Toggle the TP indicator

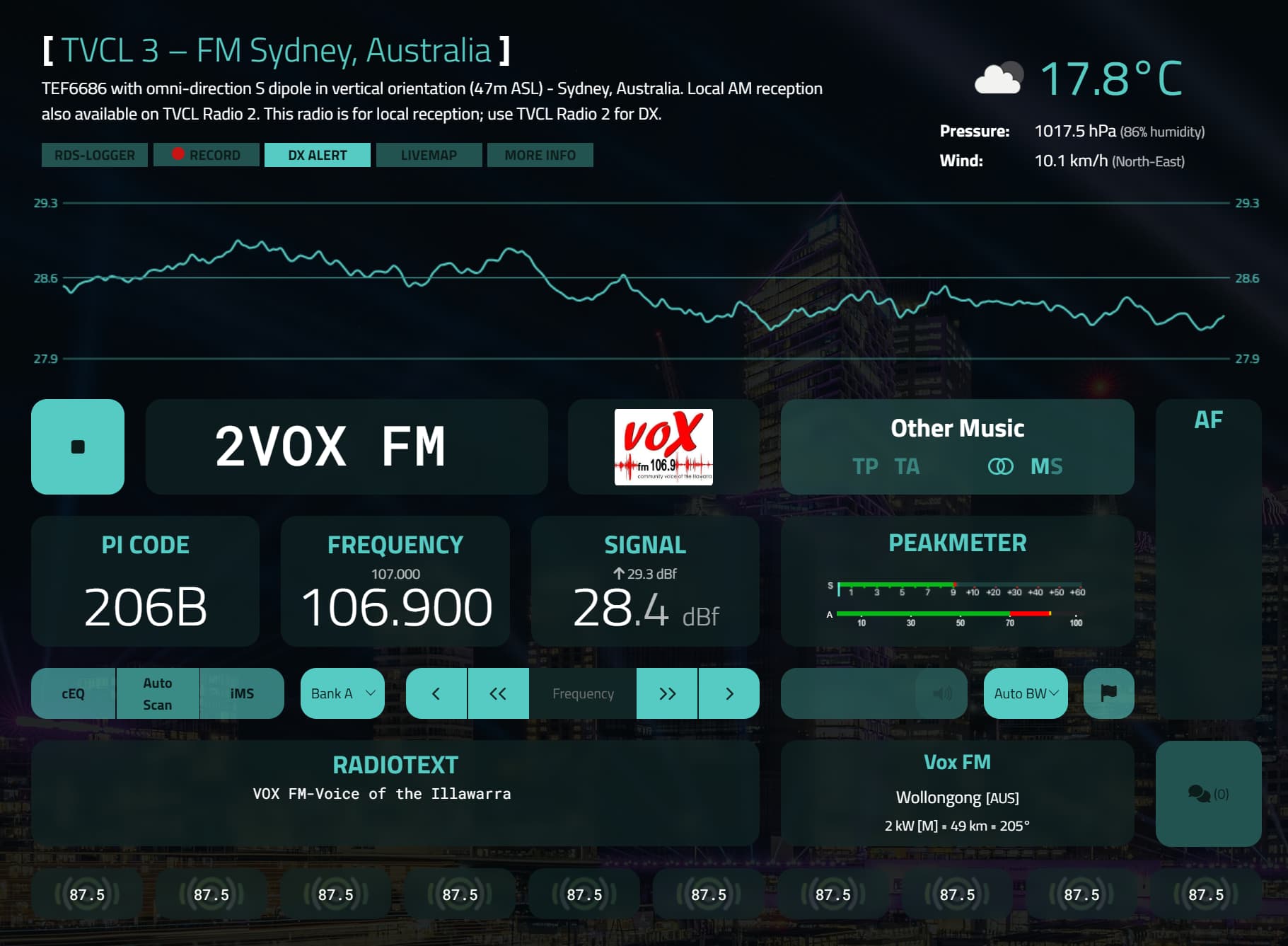point(864,466)
